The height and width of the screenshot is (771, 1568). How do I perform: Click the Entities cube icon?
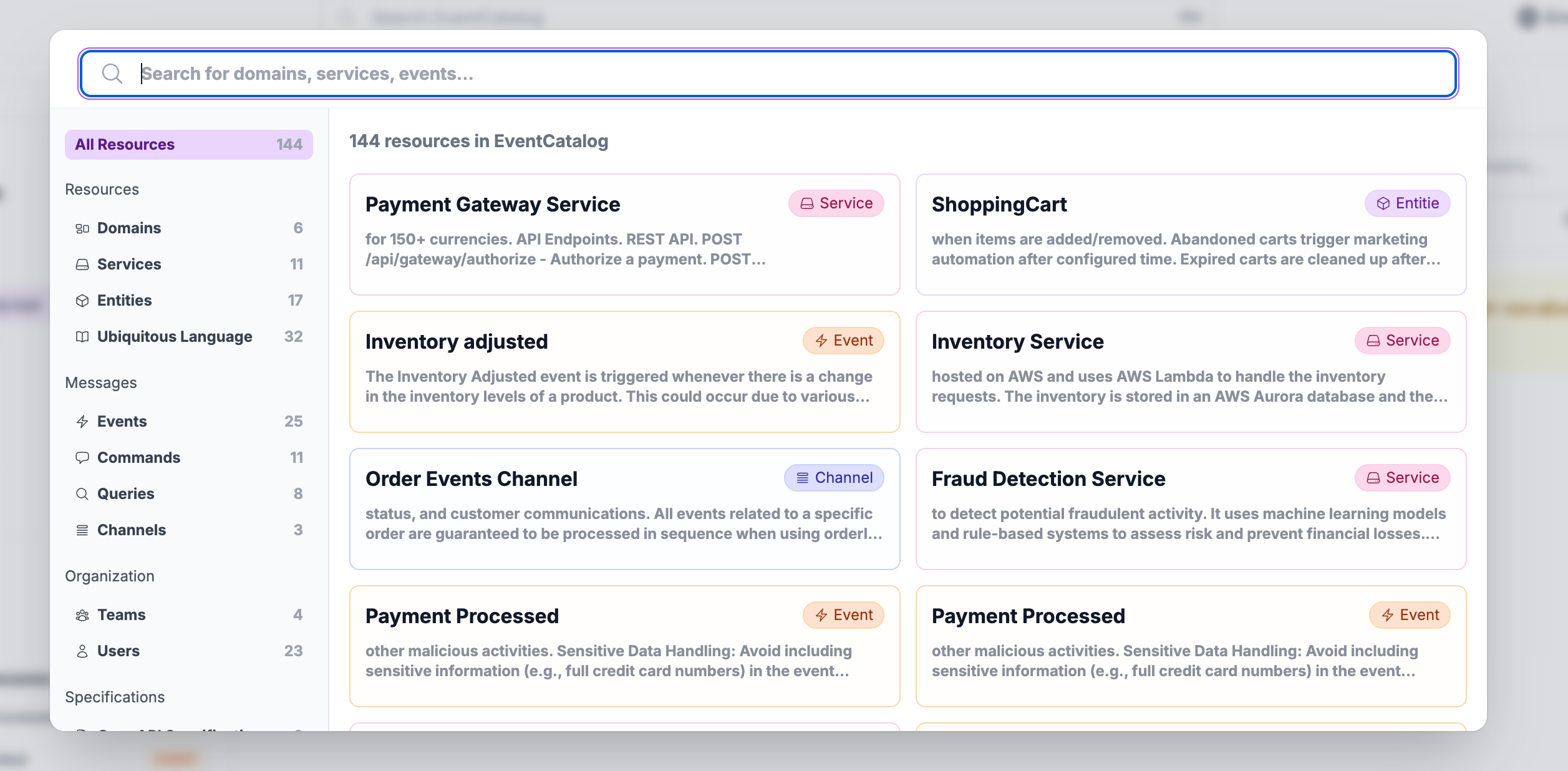pyautogui.click(x=83, y=300)
